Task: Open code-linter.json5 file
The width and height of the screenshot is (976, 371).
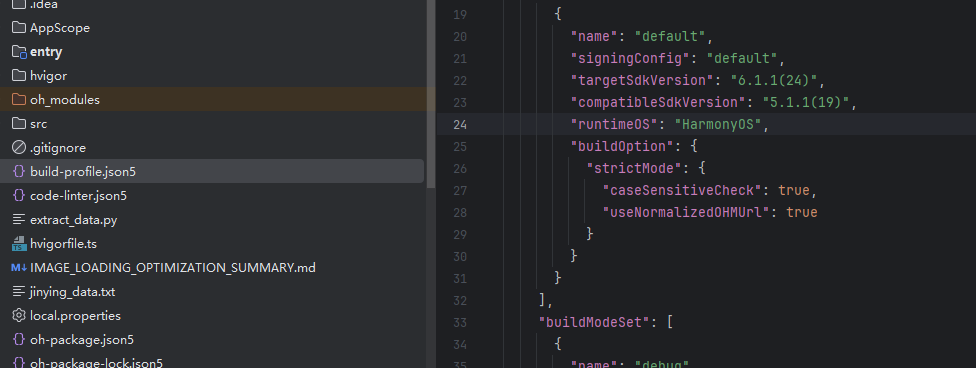Action: 212,196
